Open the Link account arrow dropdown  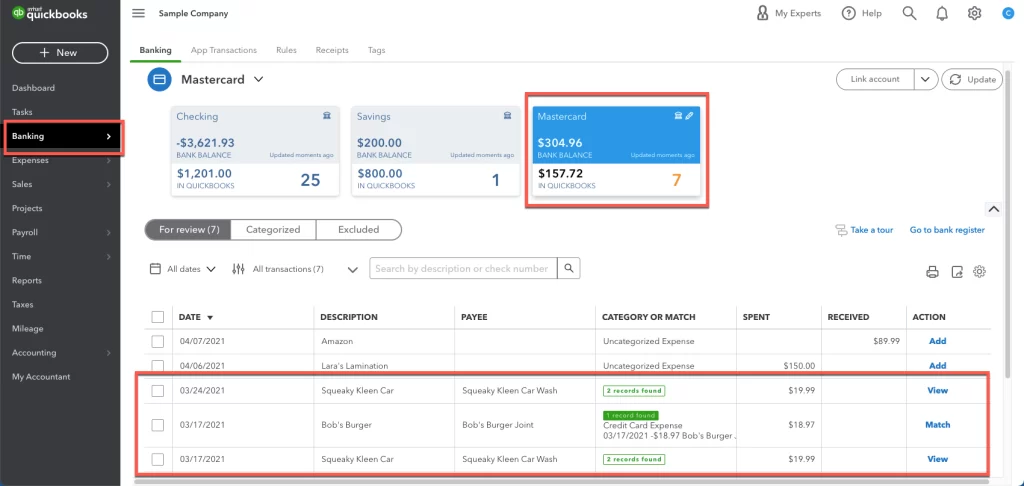pos(925,79)
